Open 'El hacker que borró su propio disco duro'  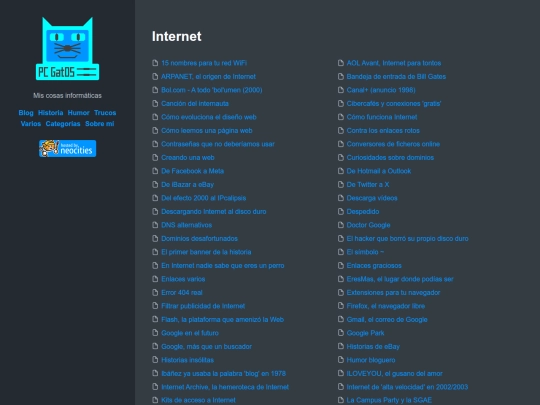point(407,238)
